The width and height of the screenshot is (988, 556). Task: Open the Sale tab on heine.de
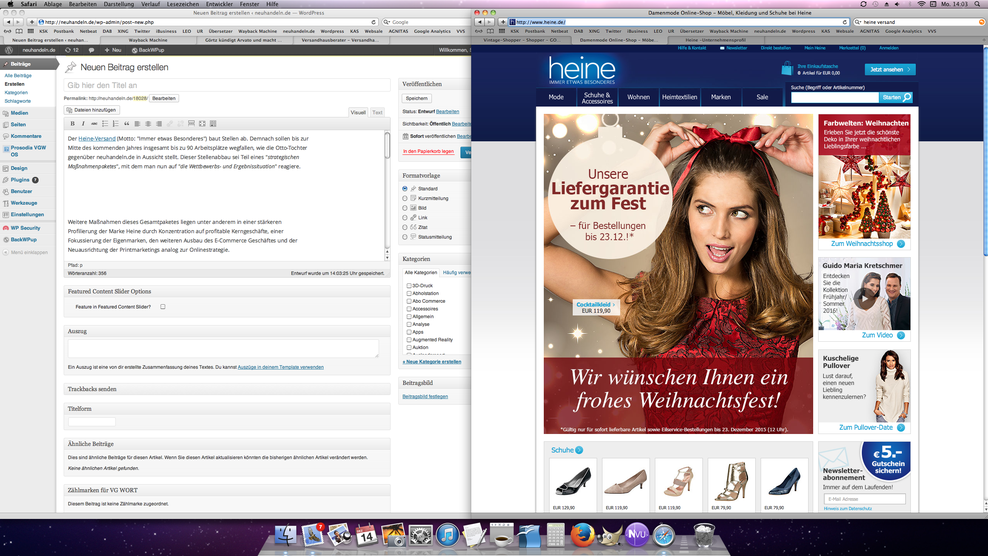tap(762, 97)
